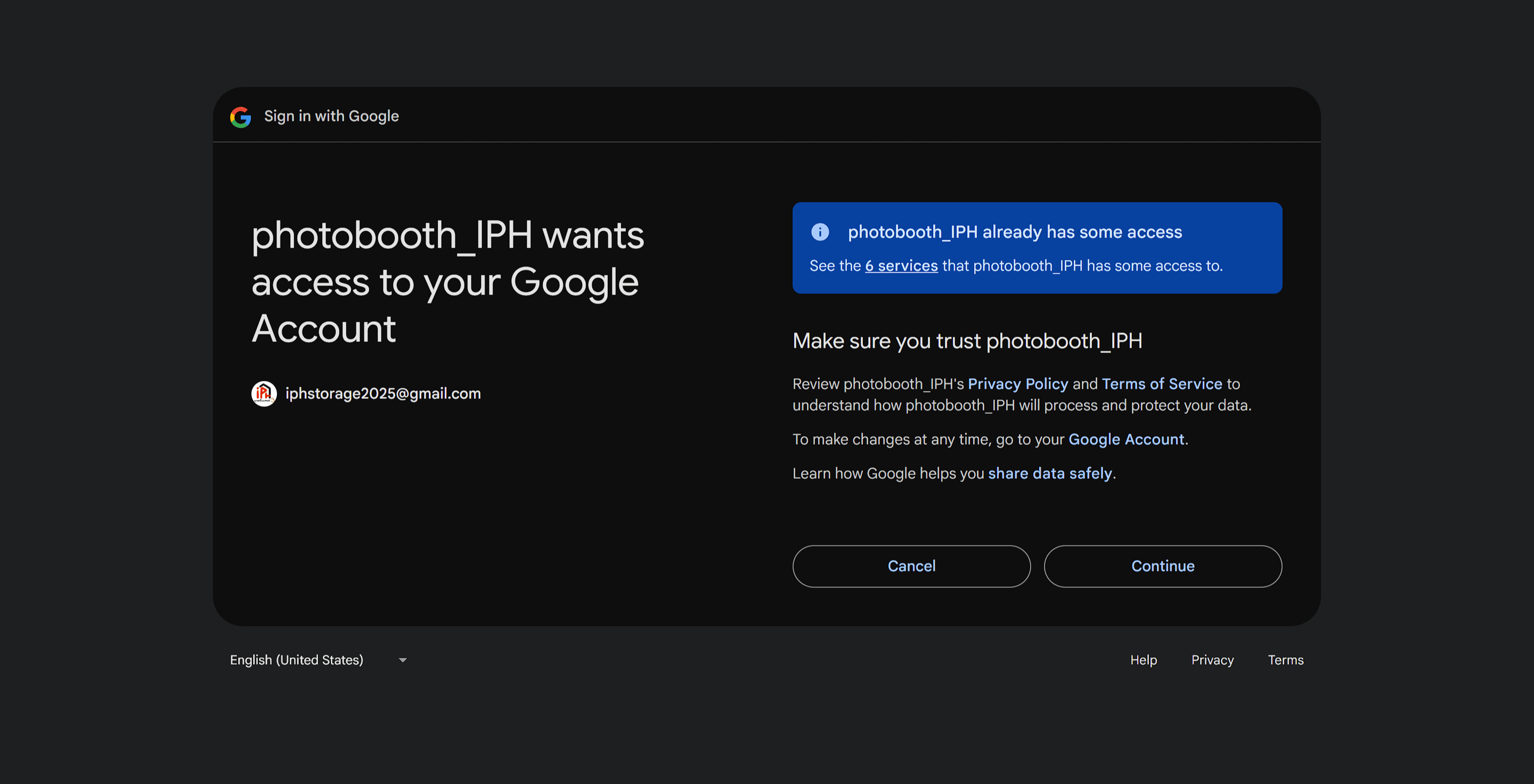Open the Terms footer link
The height and width of the screenshot is (784, 1534).
[1286, 660]
